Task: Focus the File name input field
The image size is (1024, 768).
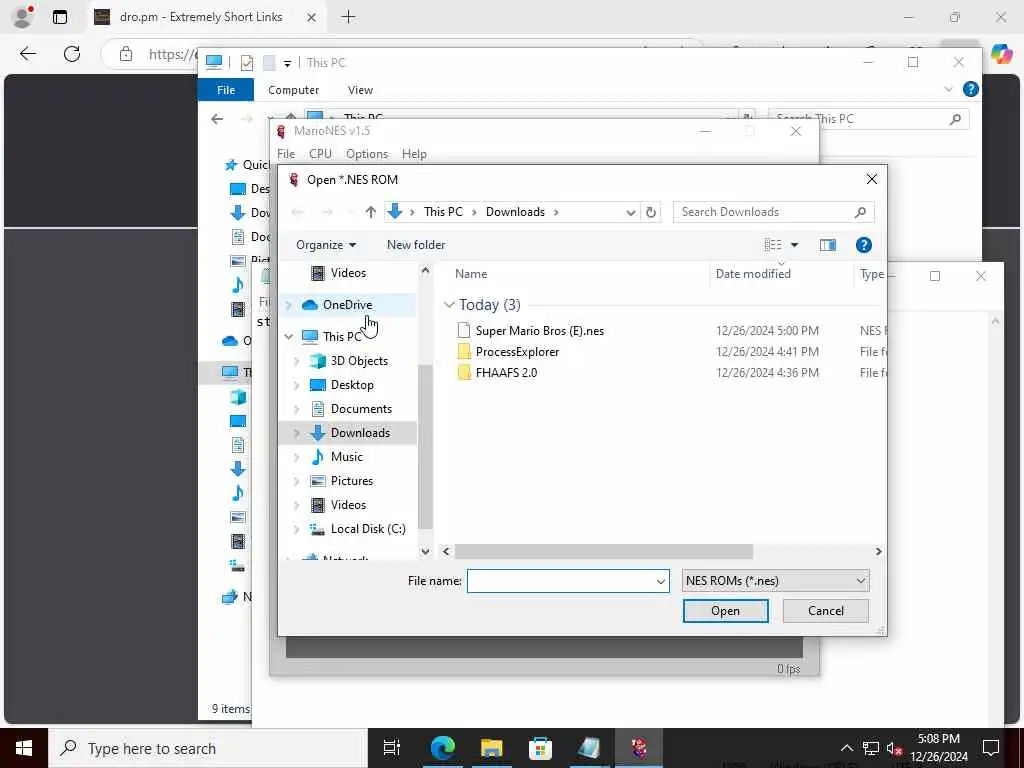Action: [x=560, y=581]
